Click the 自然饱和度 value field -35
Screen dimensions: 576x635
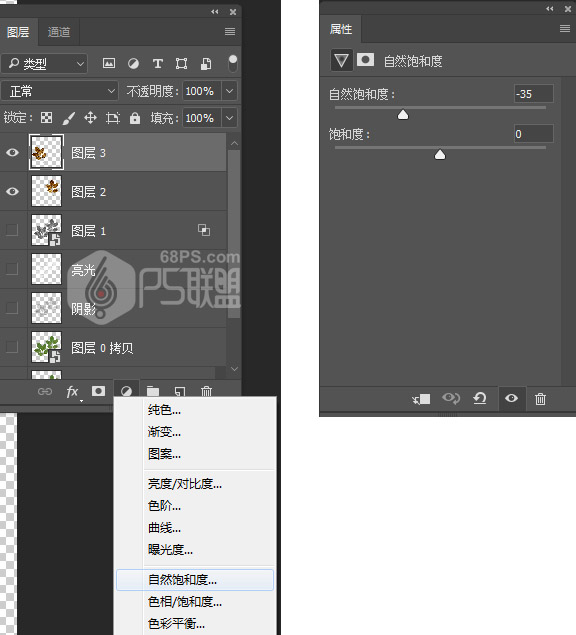pyautogui.click(x=533, y=94)
